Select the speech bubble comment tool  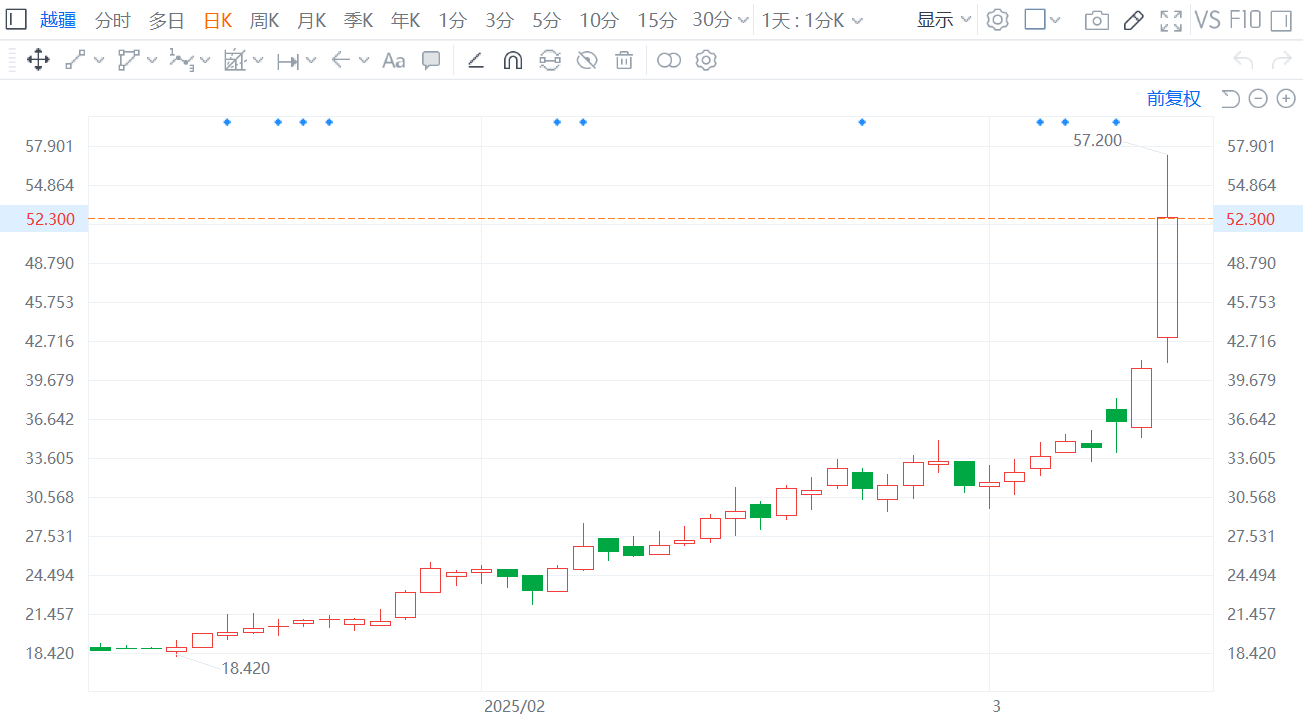tap(431, 60)
